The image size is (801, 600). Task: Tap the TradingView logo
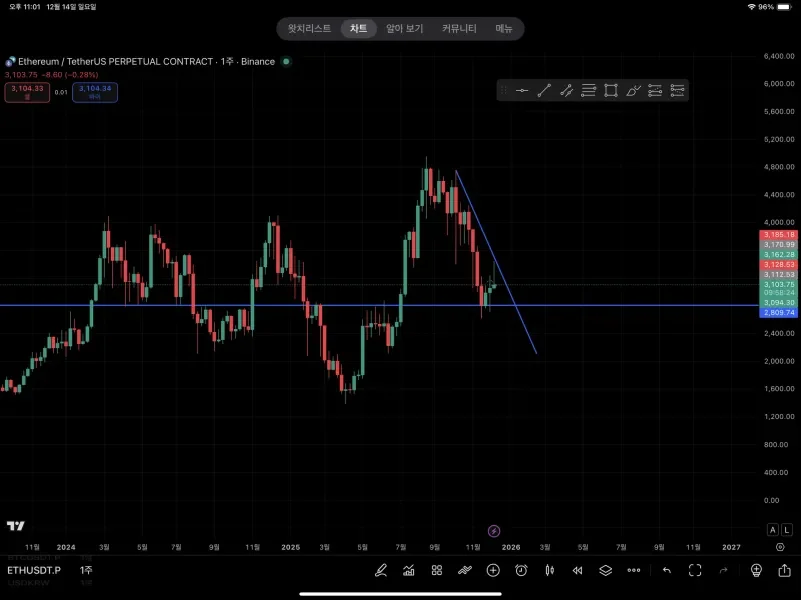point(15,526)
